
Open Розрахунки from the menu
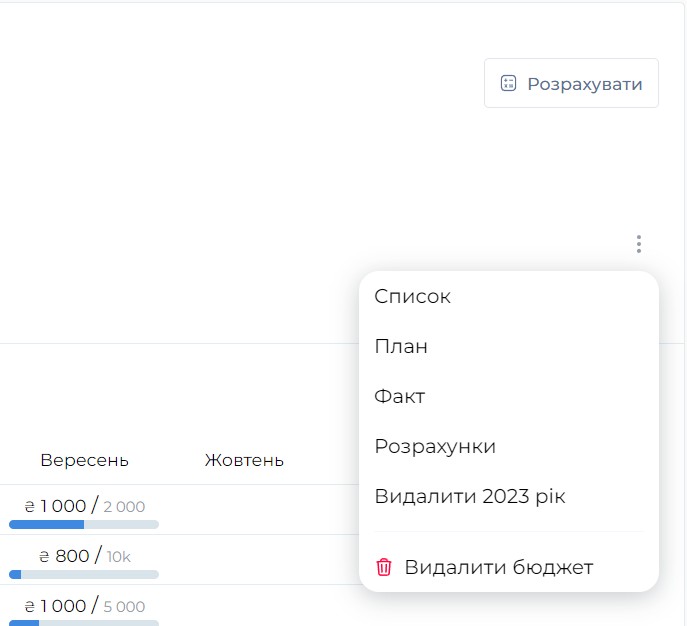435,446
